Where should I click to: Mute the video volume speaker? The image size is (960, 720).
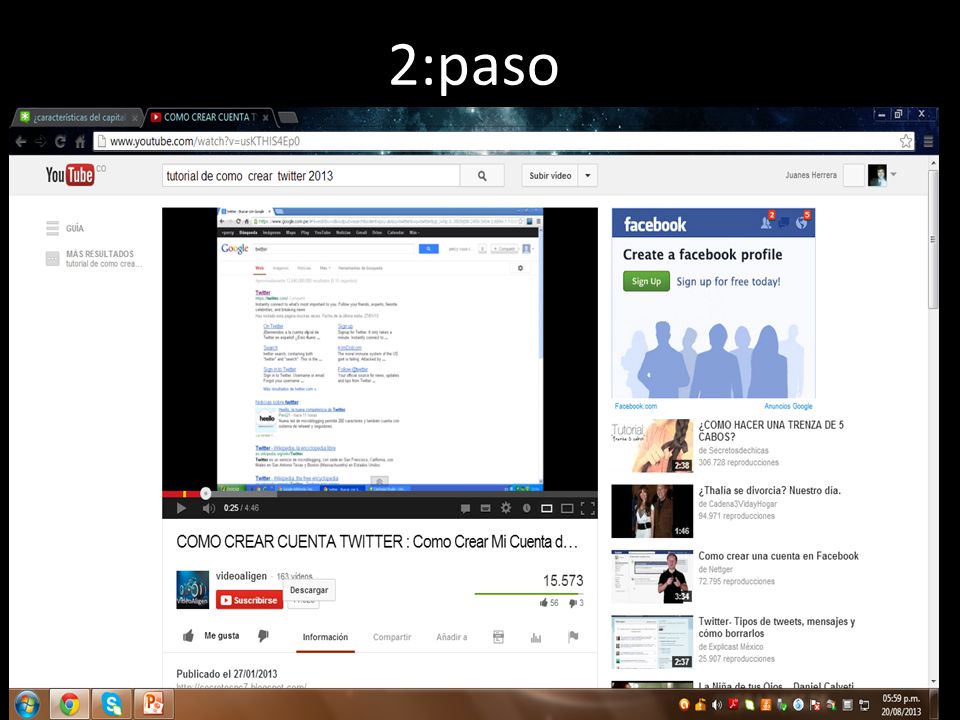pyautogui.click(x=208, y=508)
